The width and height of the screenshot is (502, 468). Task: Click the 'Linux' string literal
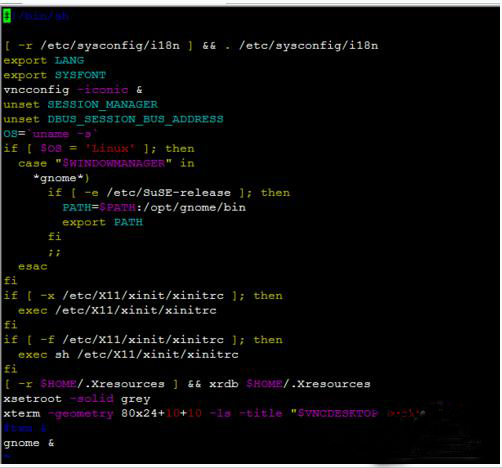110,148
